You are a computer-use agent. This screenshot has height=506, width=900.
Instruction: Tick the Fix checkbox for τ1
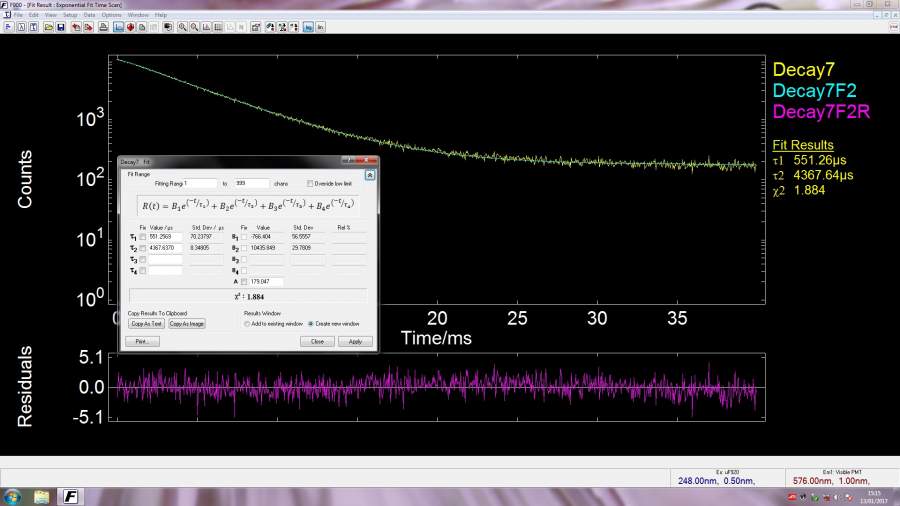click(142, 236)
